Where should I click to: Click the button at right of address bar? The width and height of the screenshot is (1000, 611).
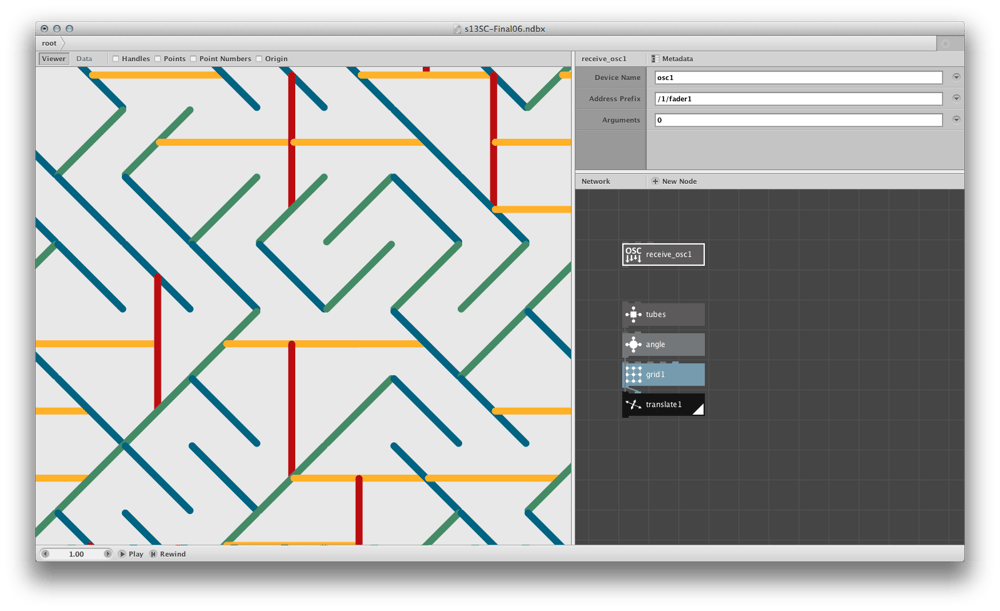pos(946,43)
